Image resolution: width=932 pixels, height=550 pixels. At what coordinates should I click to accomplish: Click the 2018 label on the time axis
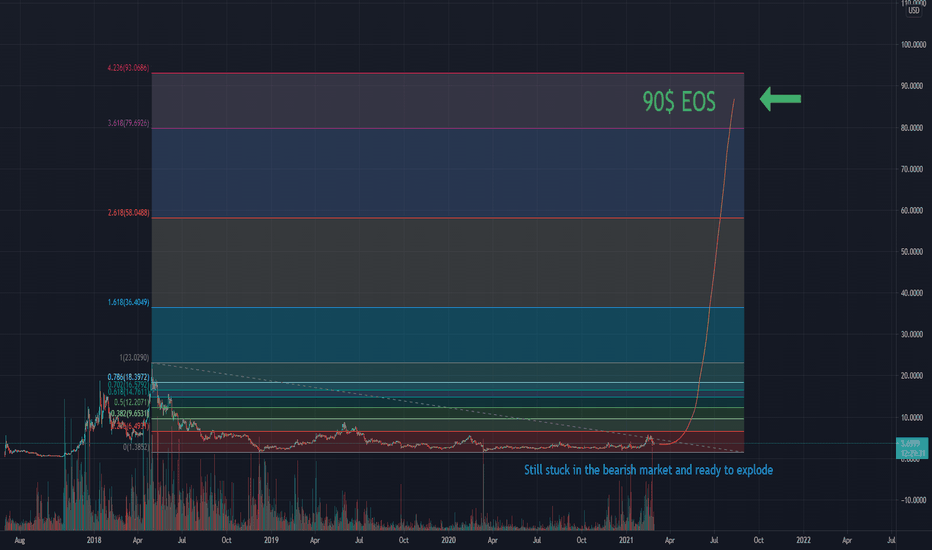click(x=94, y=540)
